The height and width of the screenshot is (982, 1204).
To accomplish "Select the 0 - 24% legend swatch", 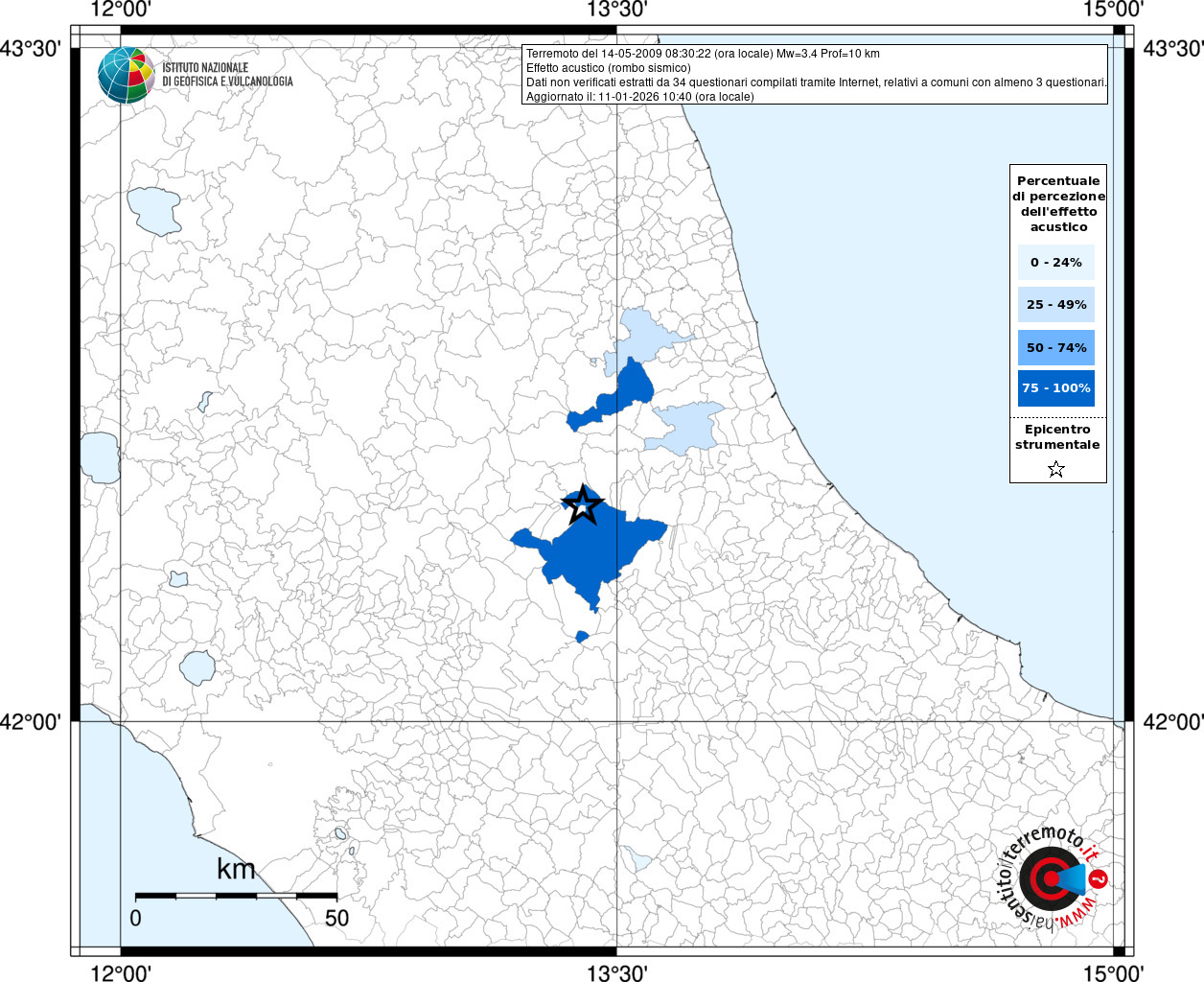I will [x=1056, y=262].
